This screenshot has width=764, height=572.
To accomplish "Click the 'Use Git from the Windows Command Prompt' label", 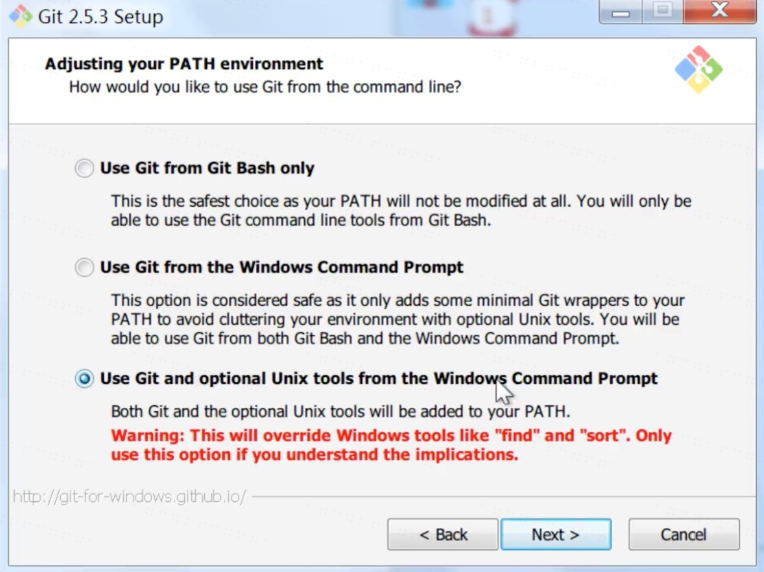I will (x=282, y=267).
